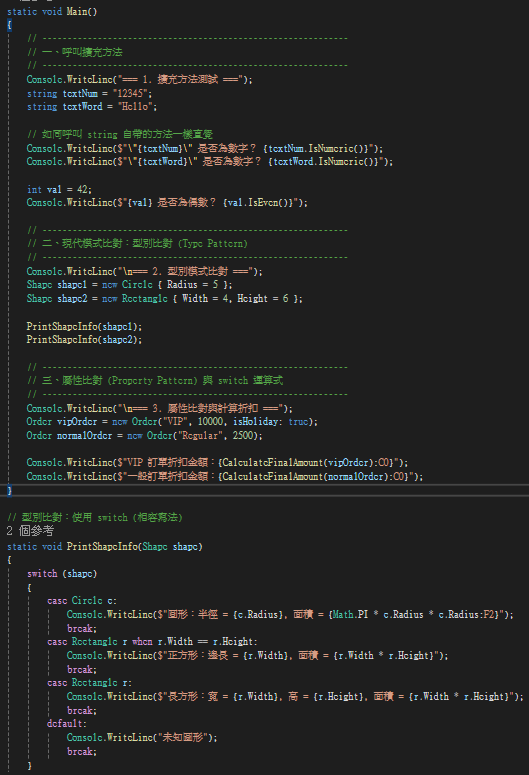Click the break; under the 正方形 case

tap(82, 670)
